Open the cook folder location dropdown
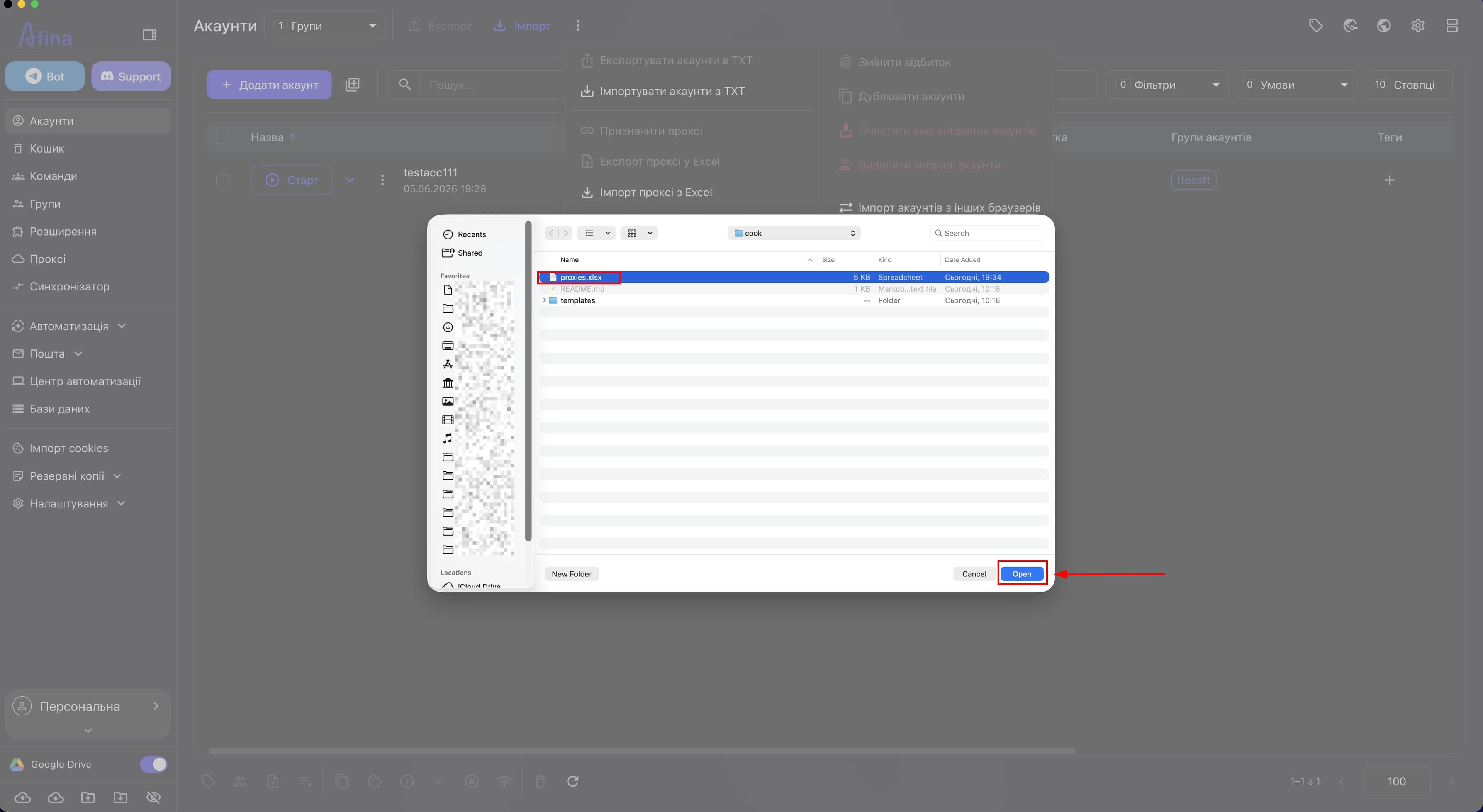This screenshot has width=1483, height=812. coord(794,233)
